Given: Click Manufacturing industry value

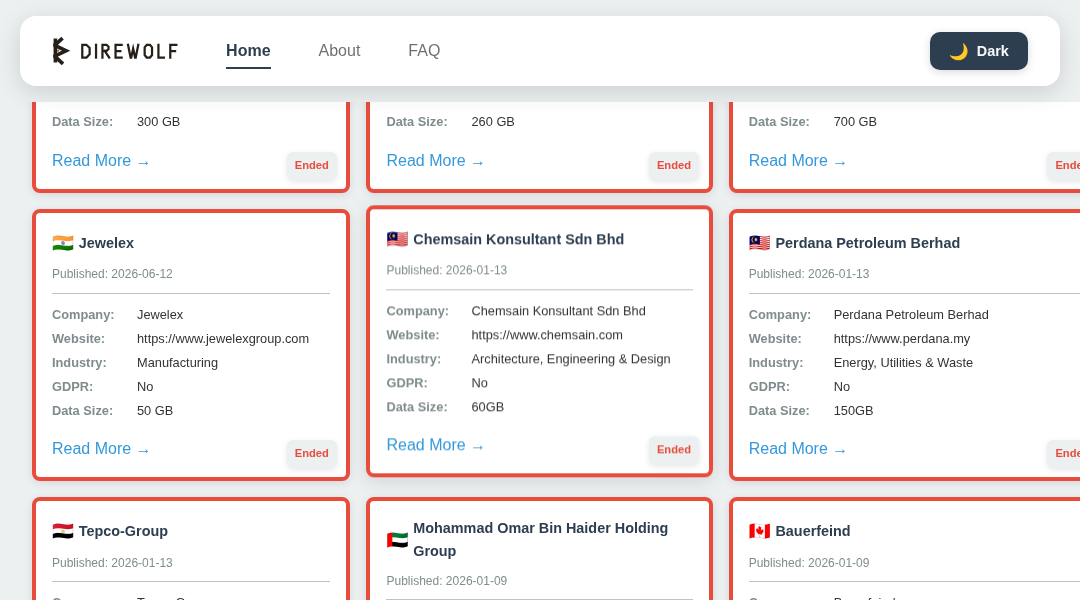Looking at the screenshot, I should click(x=177, y=363).
